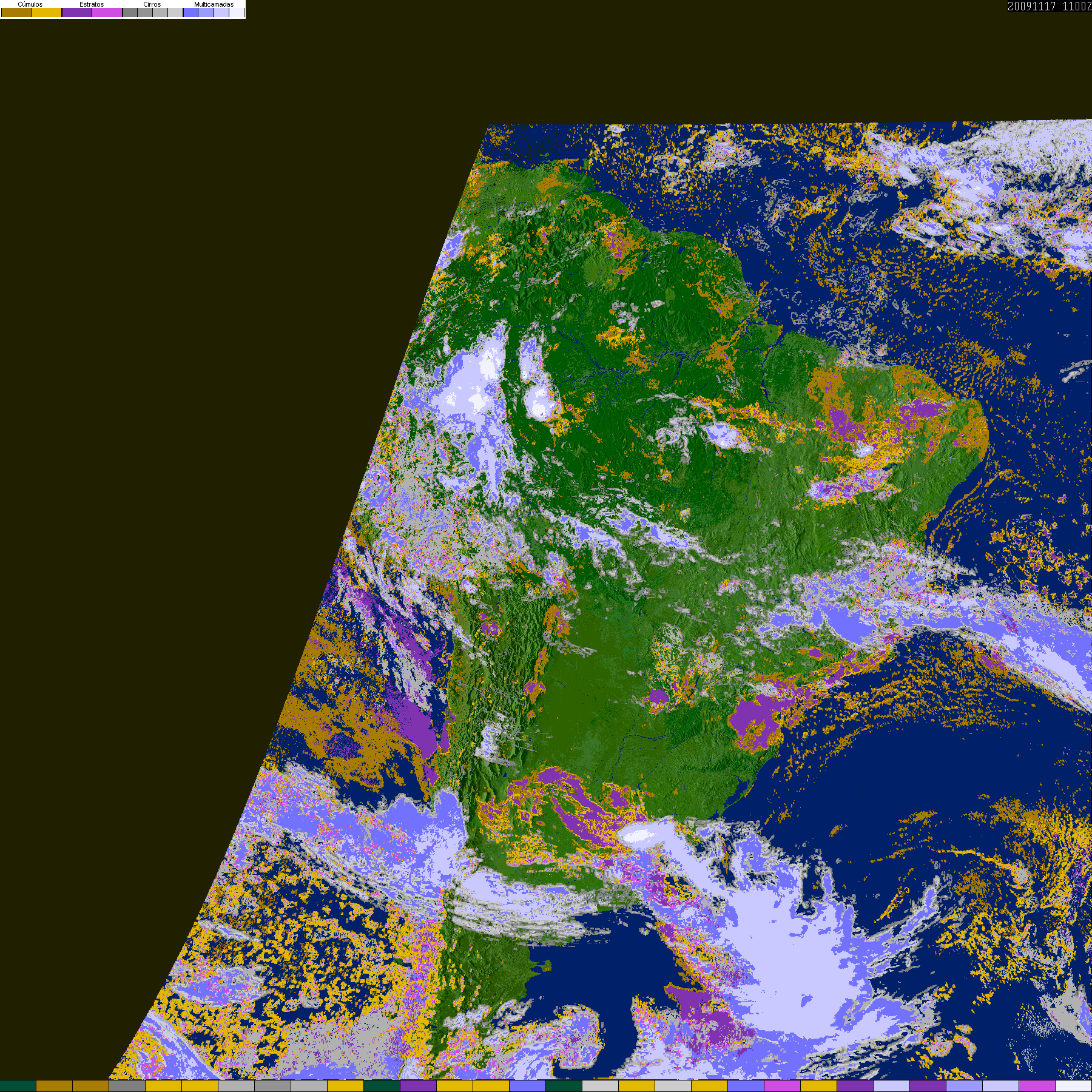Choose the darkest blue Multicamadas swatch

(x=190, y=13)
